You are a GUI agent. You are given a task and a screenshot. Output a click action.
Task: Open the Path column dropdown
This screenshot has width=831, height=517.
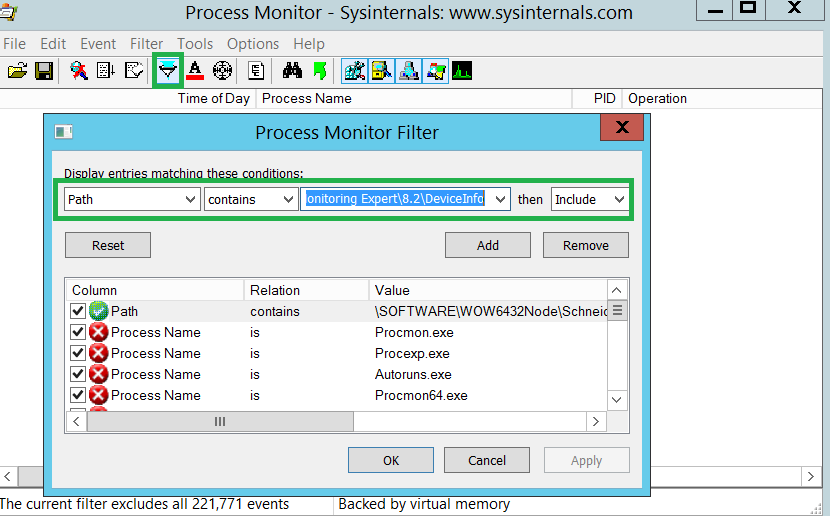click(131, 200)
